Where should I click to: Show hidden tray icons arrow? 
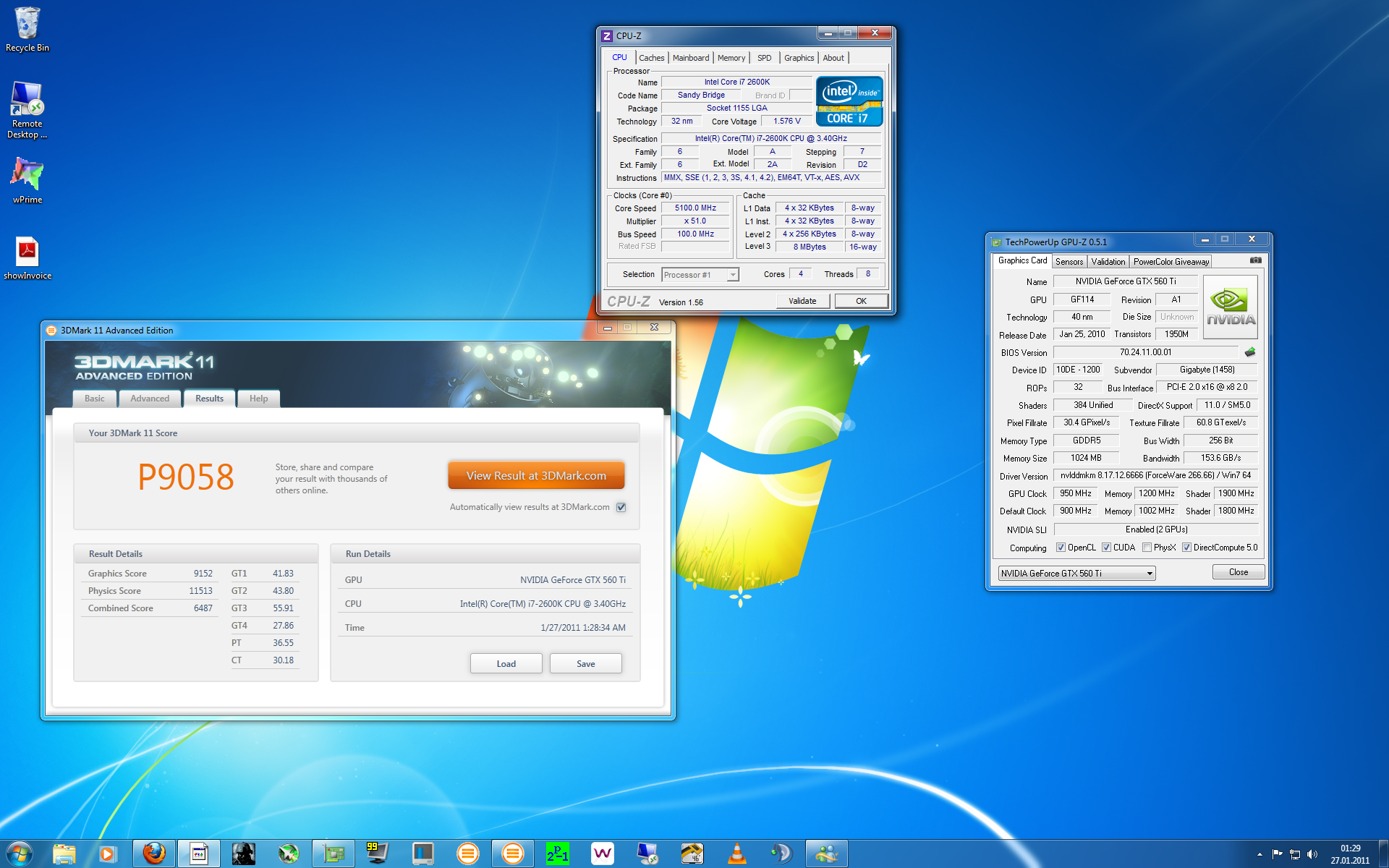[x=1260, y=854]
